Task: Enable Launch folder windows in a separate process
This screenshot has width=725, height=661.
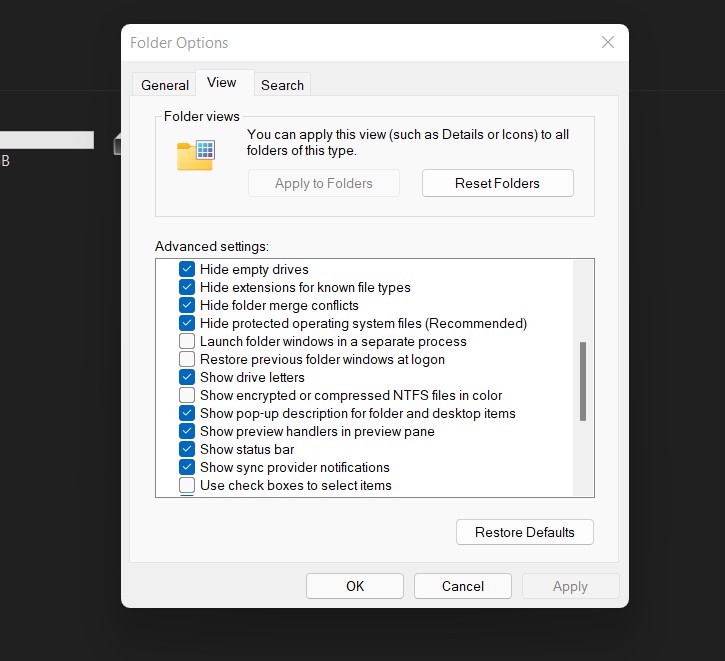Action: click(x=187, y=341)
